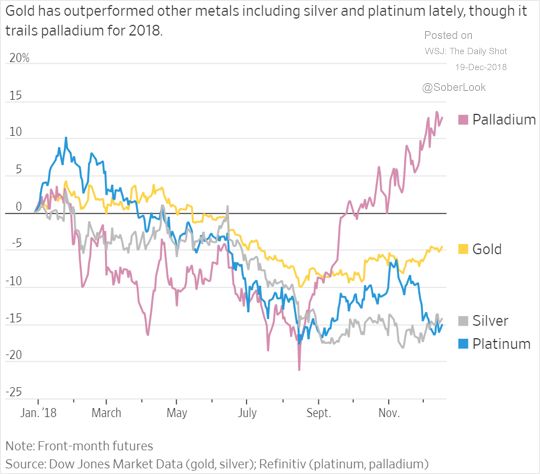Screen dimensions: 540x474
Task: Click the Jan. '18 axis label
Action: tap(38, 413)
